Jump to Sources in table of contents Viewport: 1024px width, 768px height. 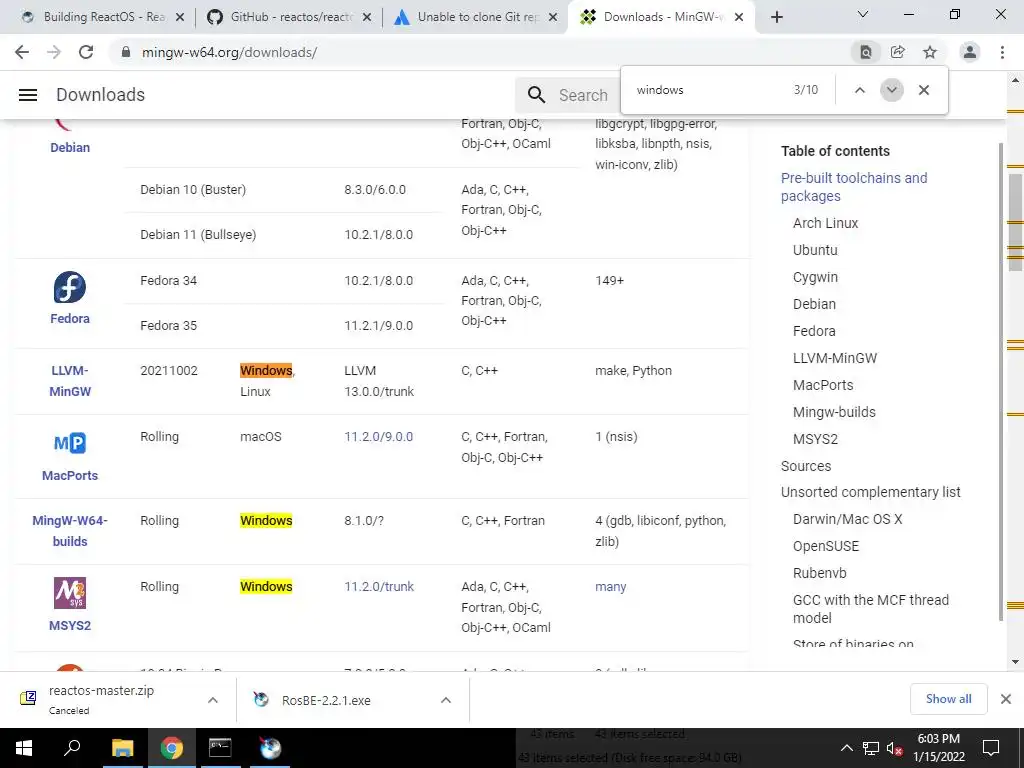tap(806, 466)
